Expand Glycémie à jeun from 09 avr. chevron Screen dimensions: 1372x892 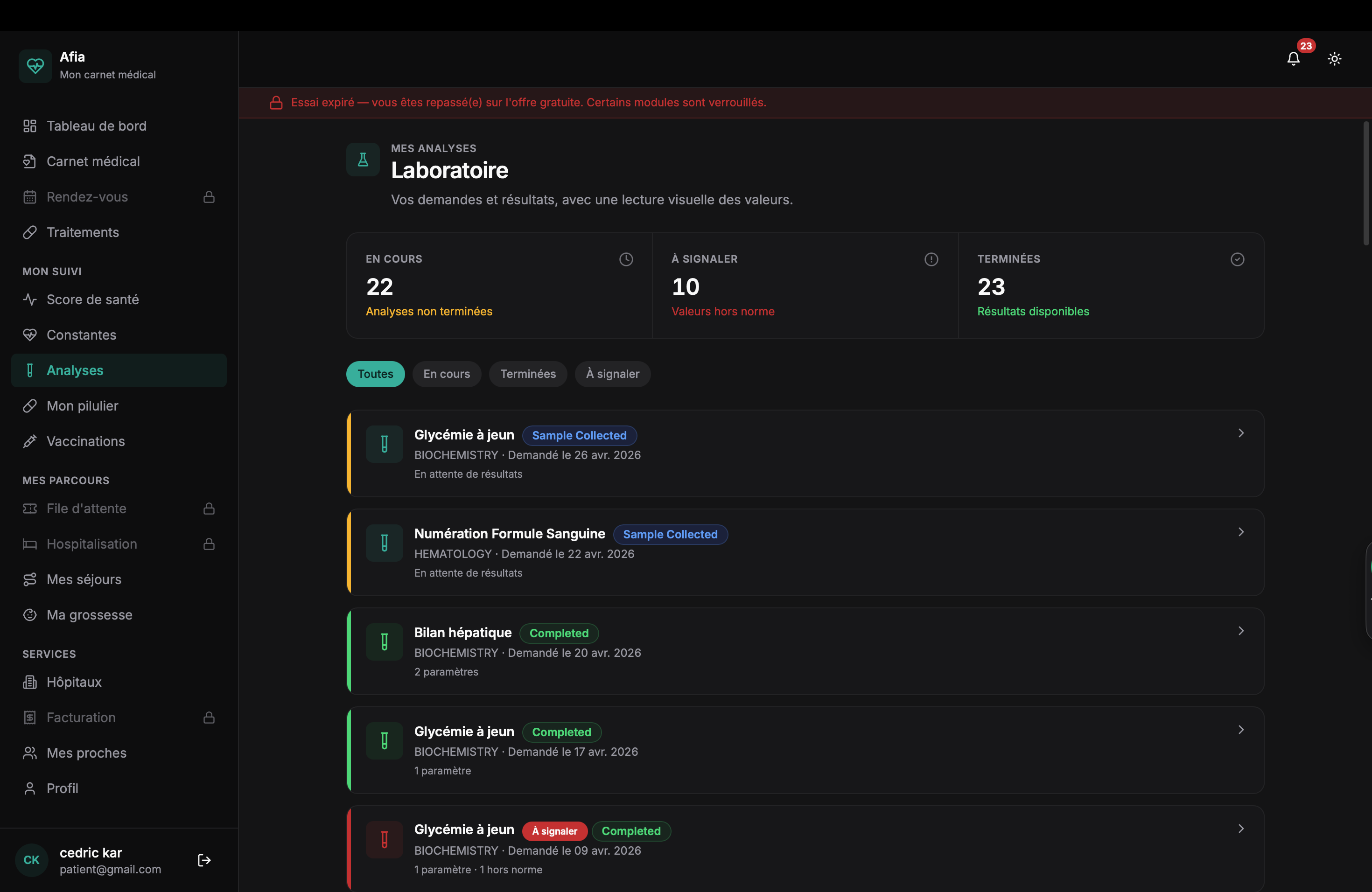(1241, 829)
